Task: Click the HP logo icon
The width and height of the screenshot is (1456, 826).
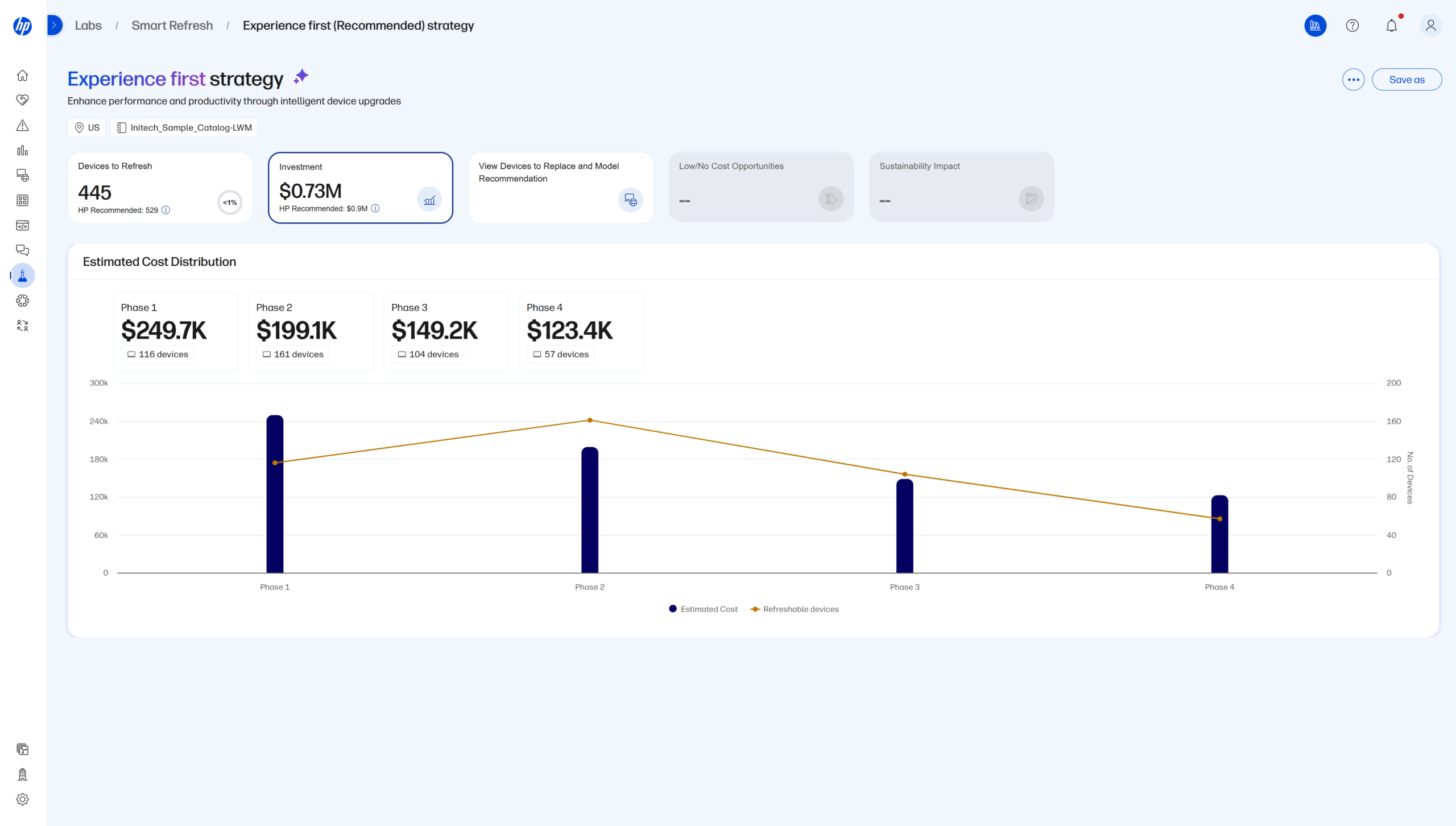Action: click(23, 26)
